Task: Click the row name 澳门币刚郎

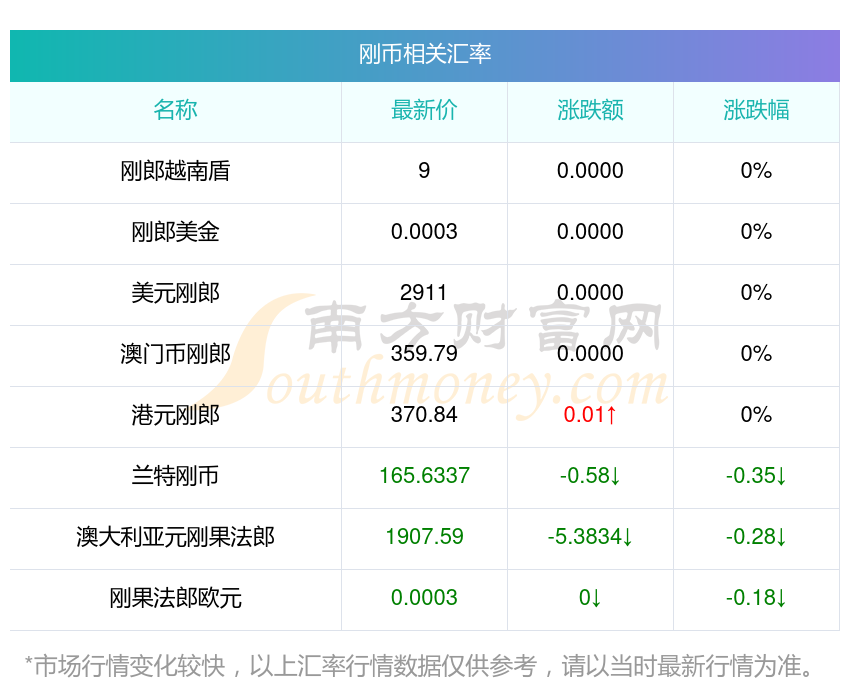Action: 175,354
